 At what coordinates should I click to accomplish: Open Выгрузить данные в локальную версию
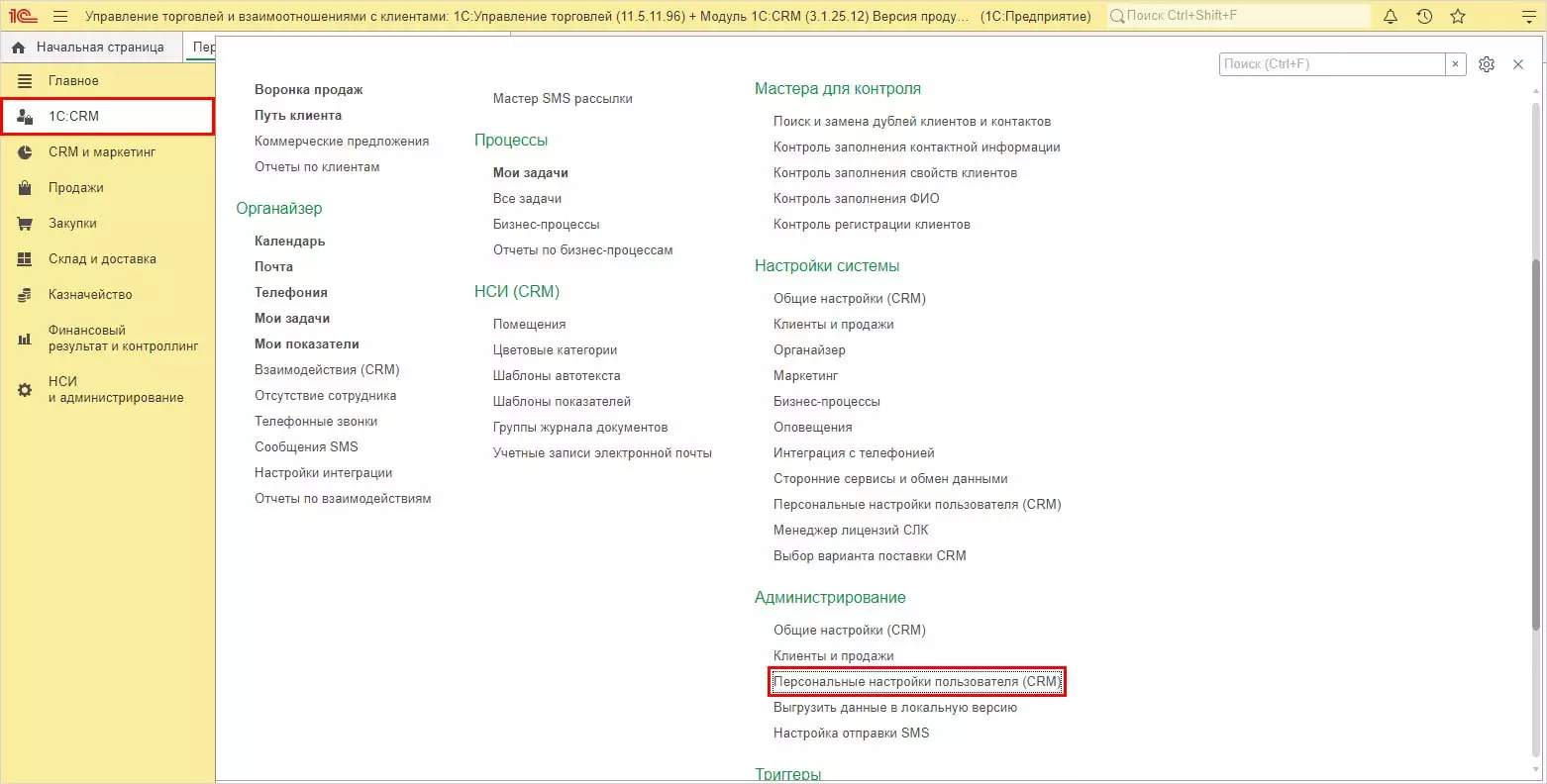pyautogui.click(x=895, y=708)
